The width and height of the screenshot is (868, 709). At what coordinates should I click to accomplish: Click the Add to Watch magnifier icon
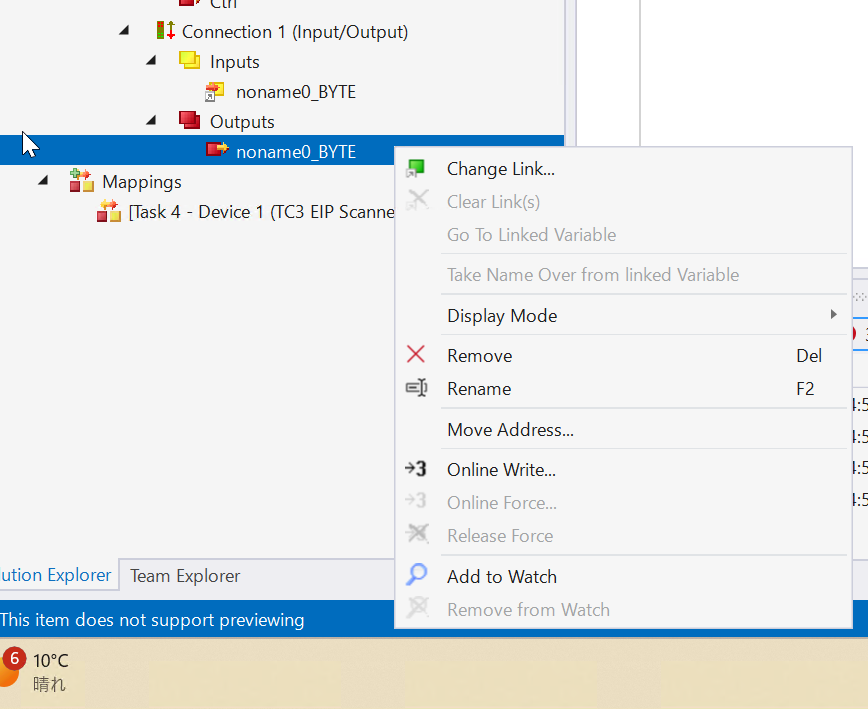pos(416,575)
